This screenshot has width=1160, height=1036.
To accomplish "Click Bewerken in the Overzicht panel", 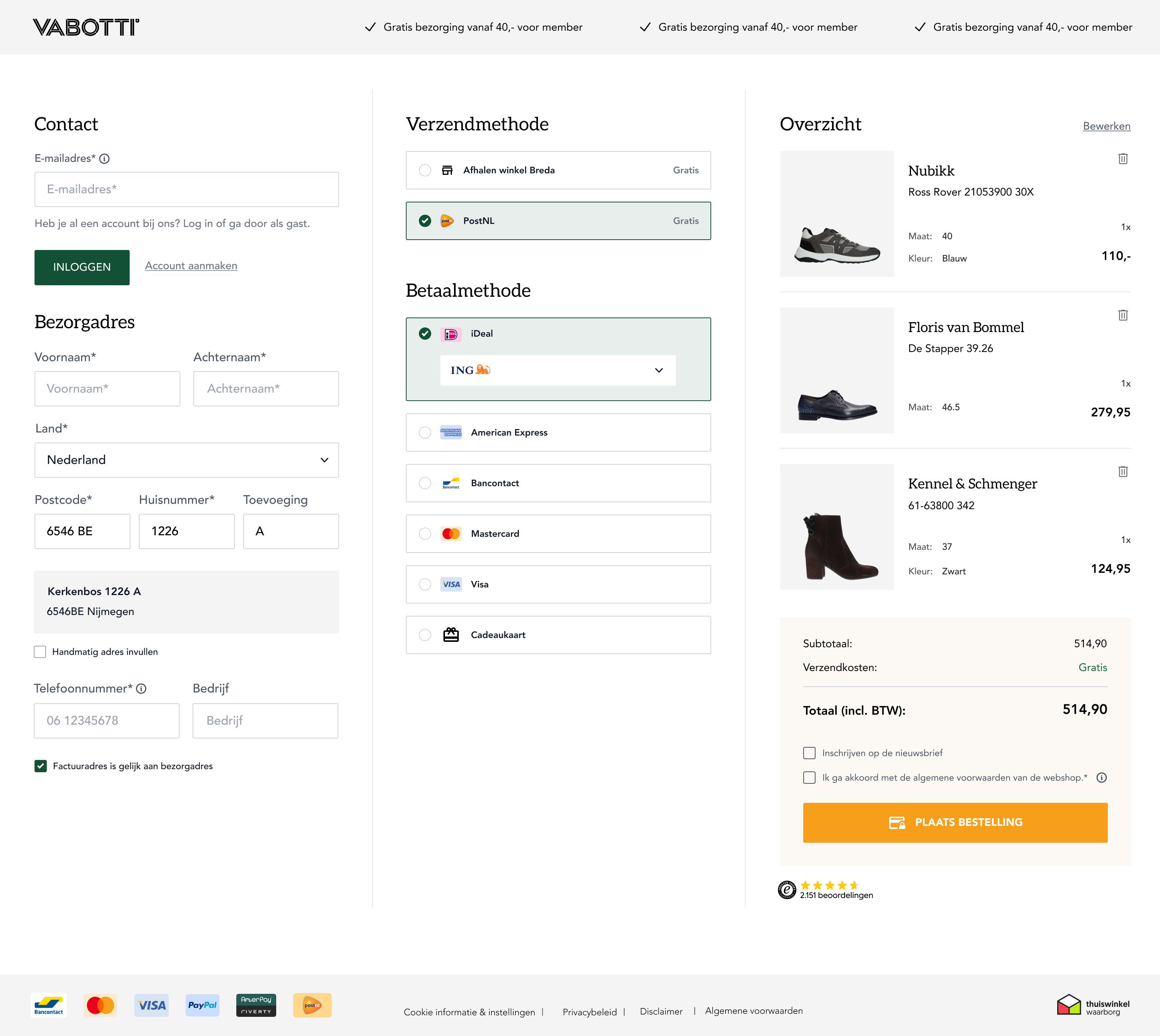I will coord(1106,126).
